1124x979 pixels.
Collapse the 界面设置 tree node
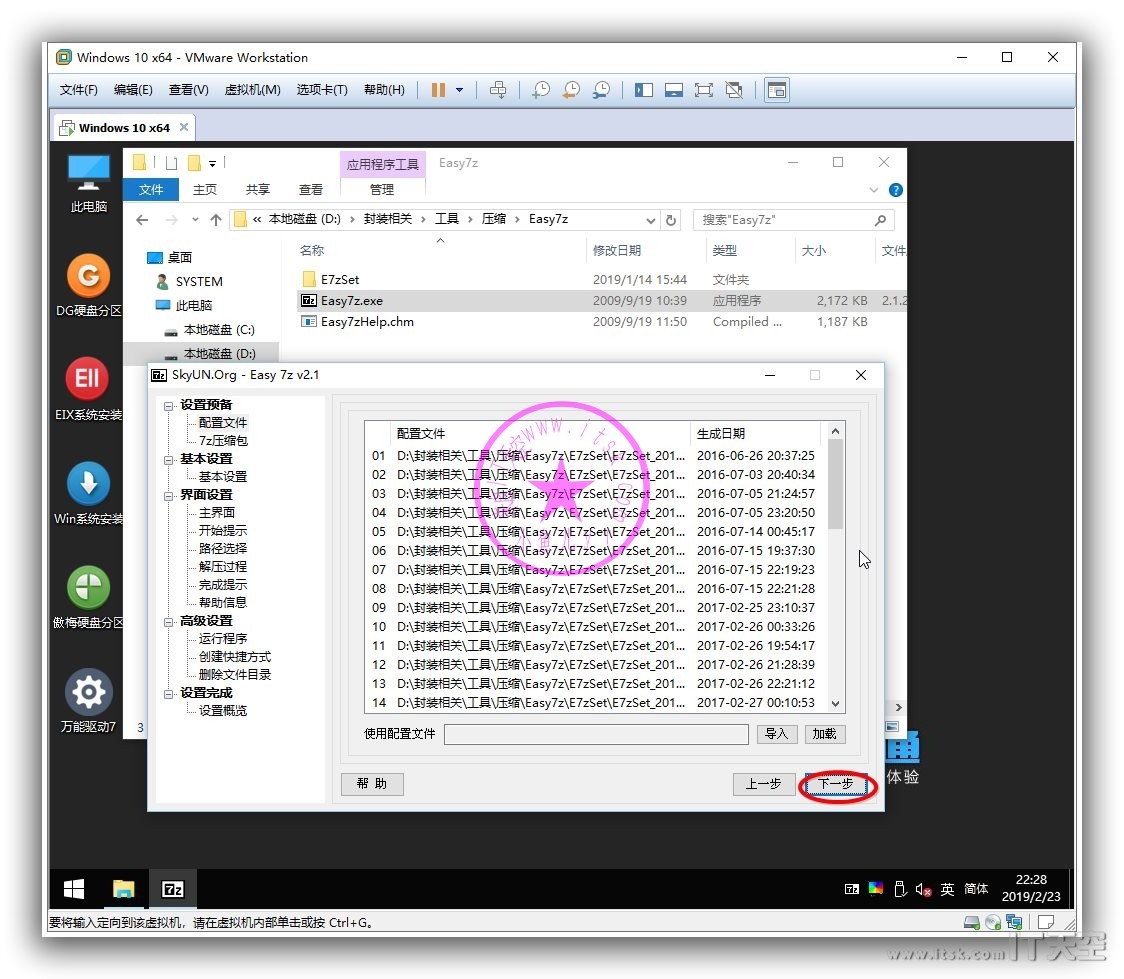168,496
